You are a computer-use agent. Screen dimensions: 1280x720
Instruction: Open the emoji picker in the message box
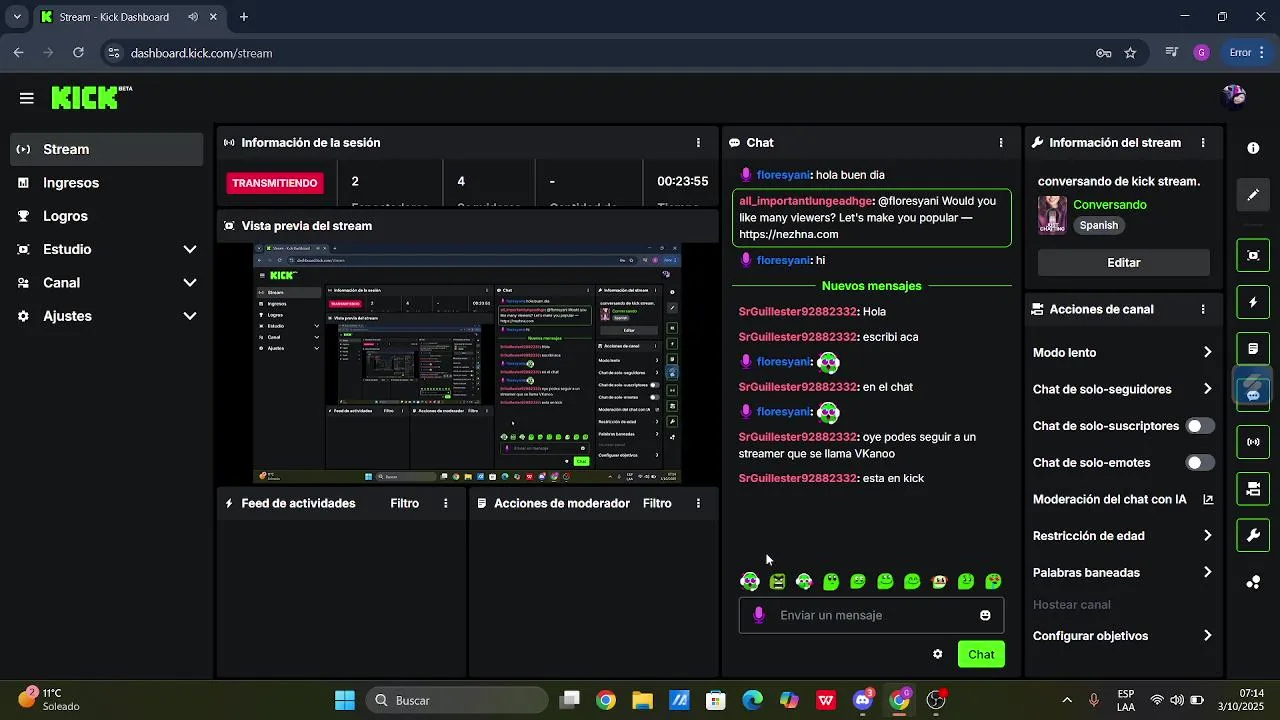(985, 615)
